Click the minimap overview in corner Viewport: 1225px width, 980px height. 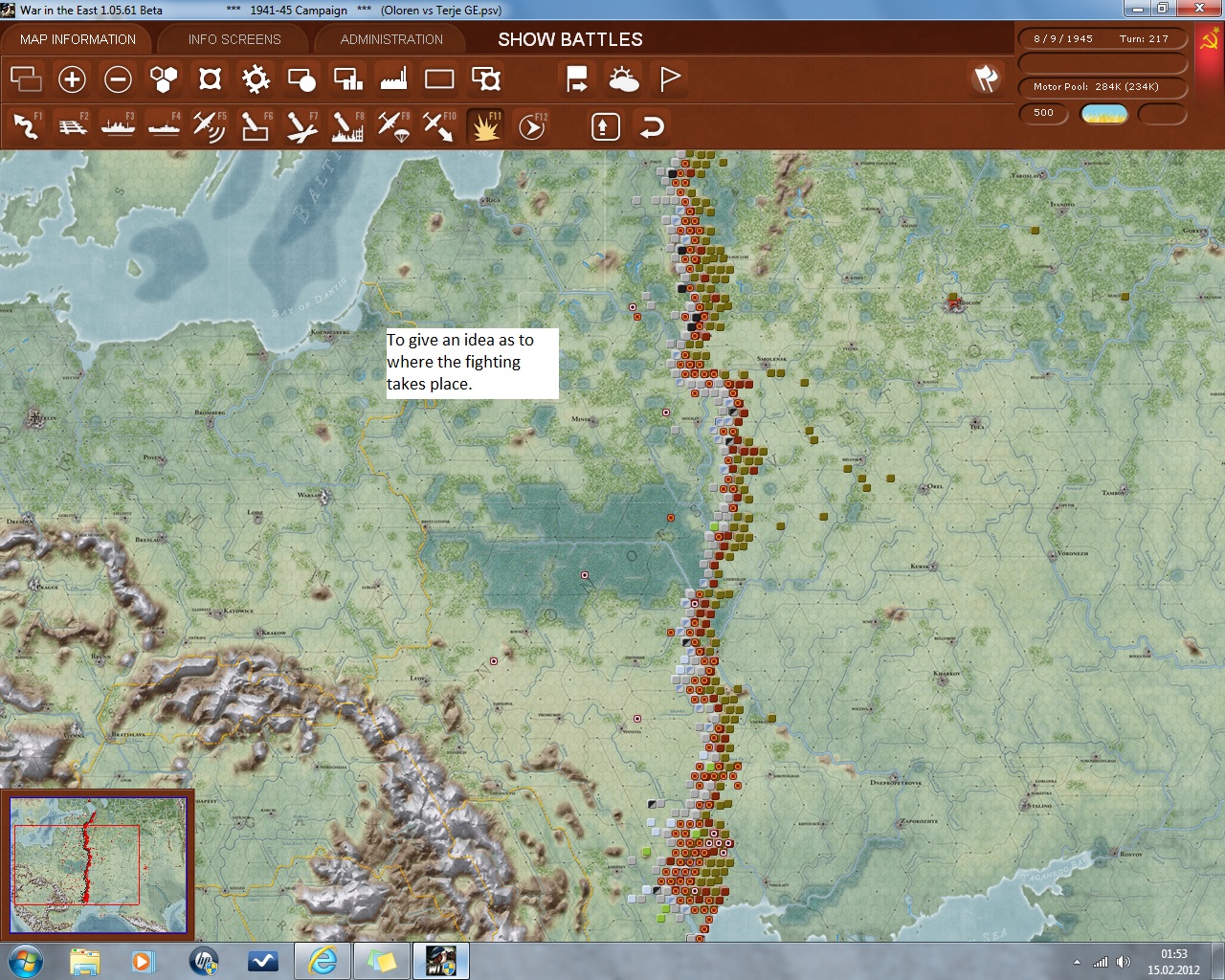[x=97, y=864]
